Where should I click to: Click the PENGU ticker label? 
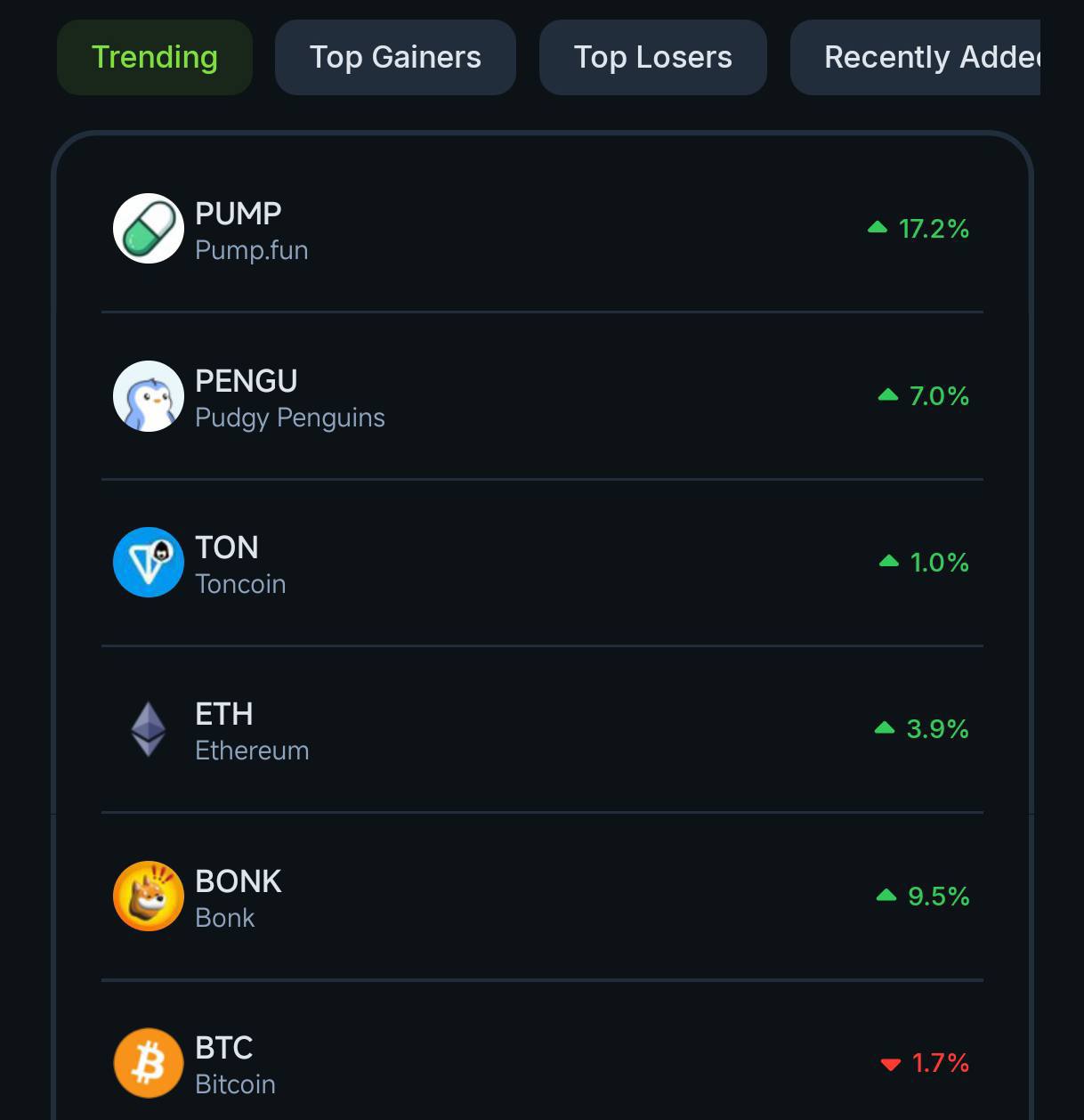[x=247, y=381]
